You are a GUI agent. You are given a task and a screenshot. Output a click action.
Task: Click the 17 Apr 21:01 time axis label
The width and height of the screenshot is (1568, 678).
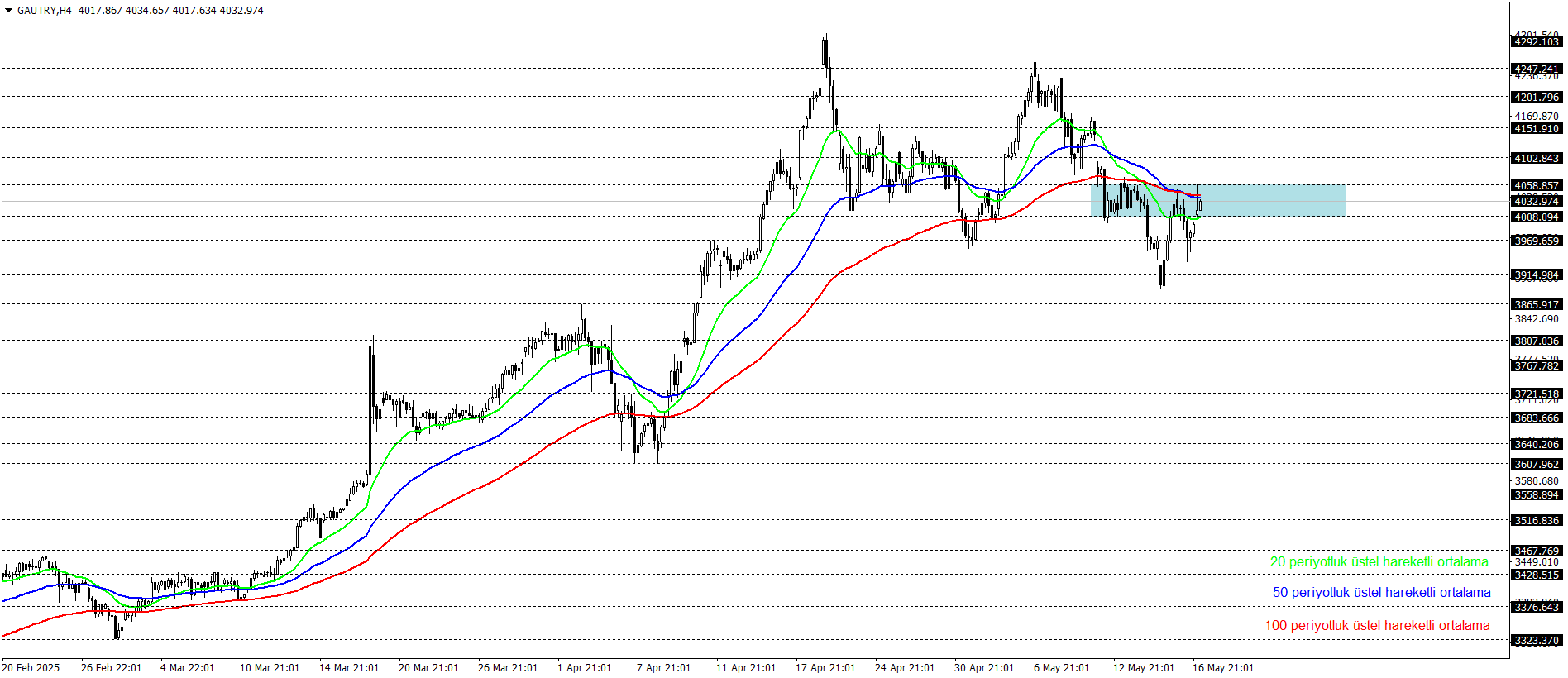(825, 668)
